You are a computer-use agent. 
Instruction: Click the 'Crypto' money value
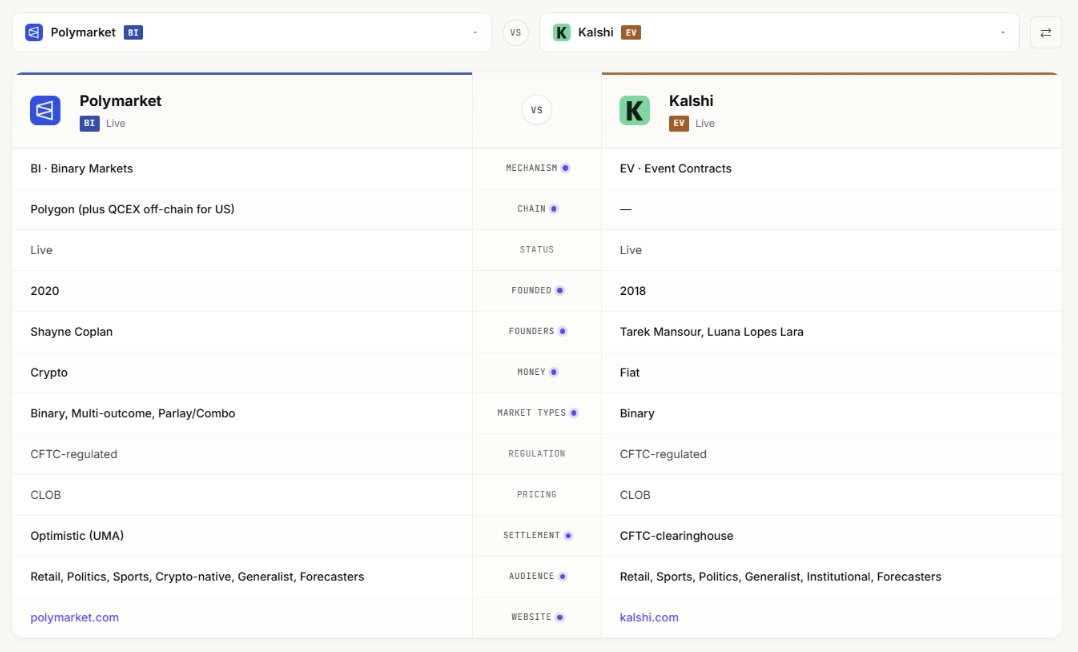click(x=49, y=373)
